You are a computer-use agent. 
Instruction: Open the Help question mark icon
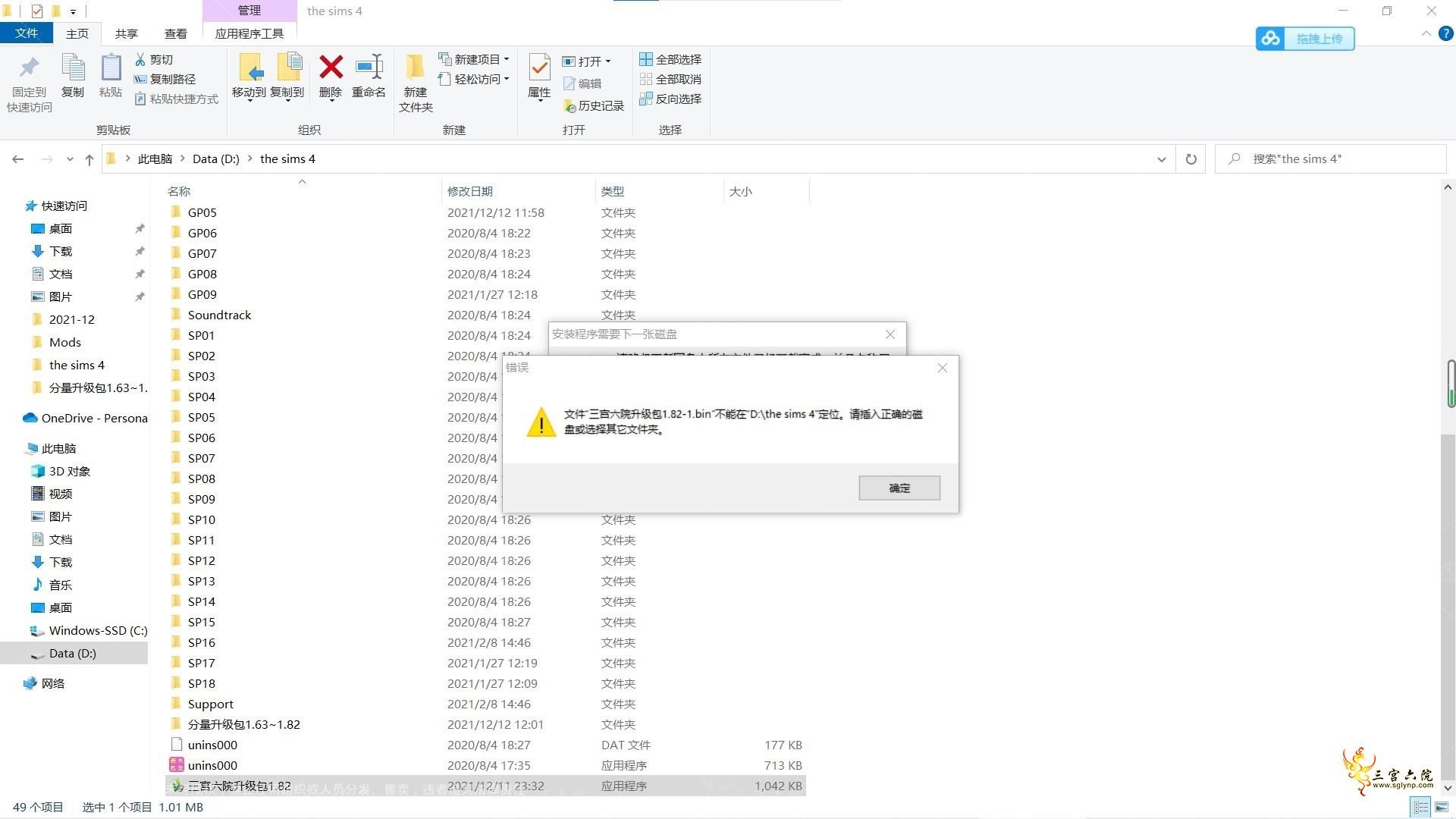pyautogui.click(x=1446, y=34)
